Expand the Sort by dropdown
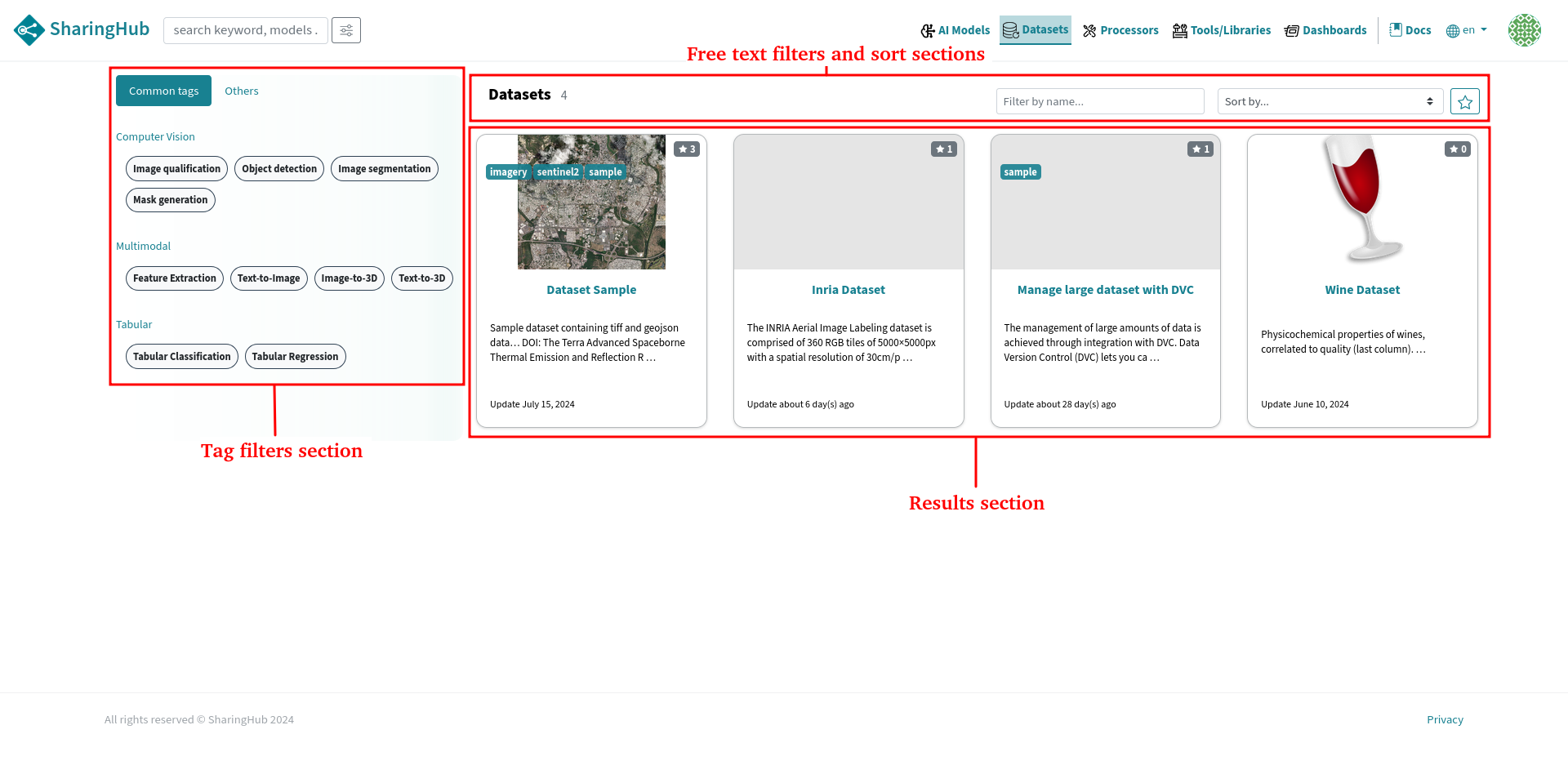This screenshot has width=1568, height=783. coord(1330,102)
